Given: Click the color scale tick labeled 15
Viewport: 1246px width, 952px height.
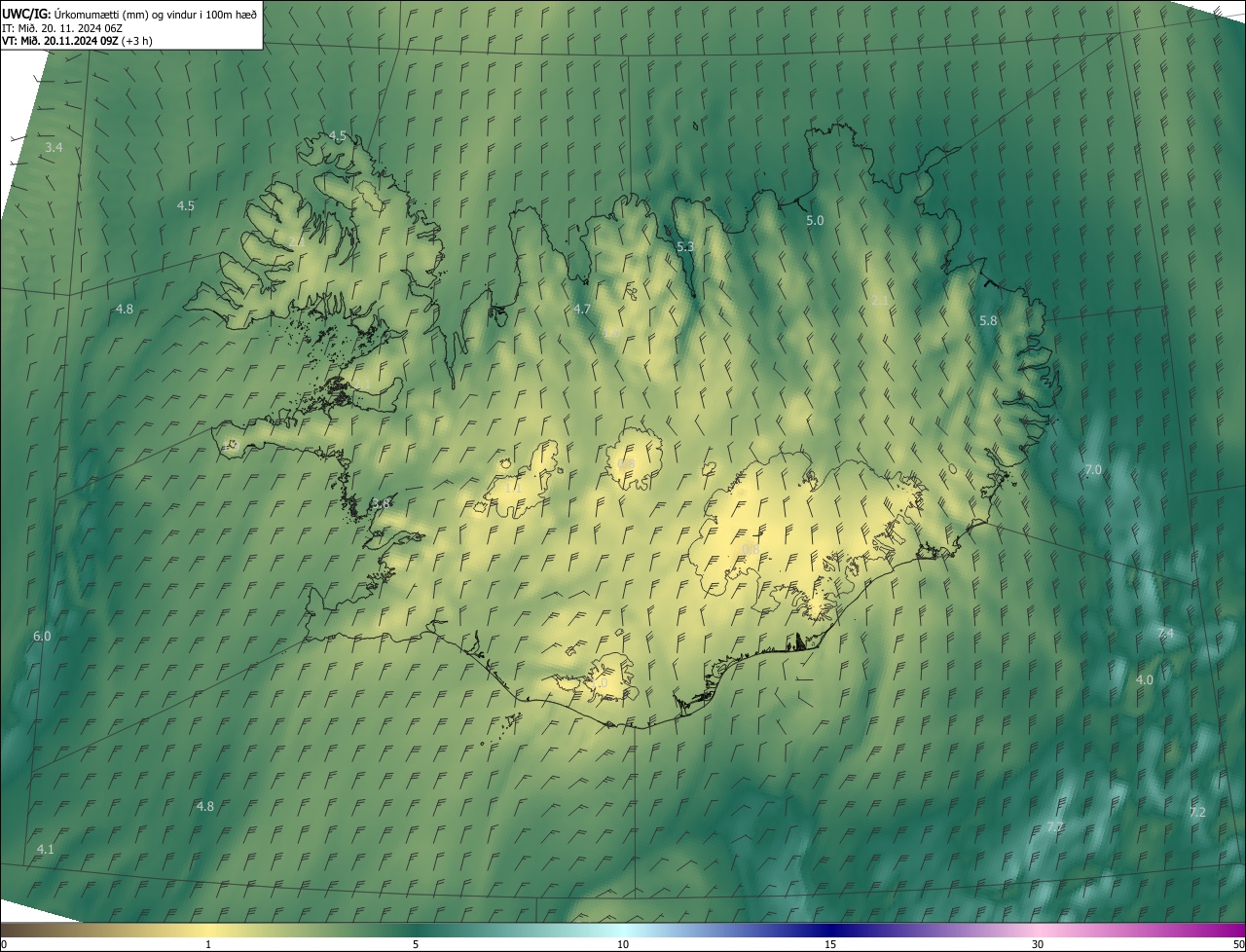Looking at the screenshot, I should [830, 944].
